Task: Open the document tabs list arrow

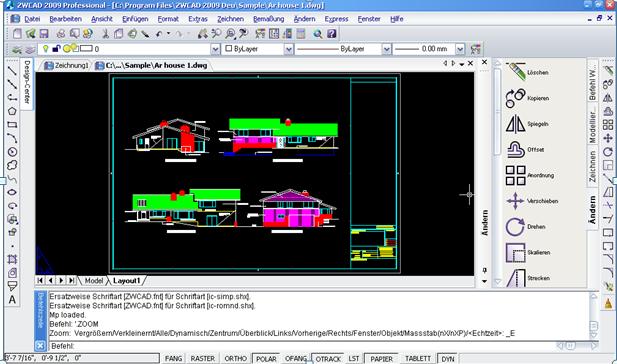Action: tap(462, 63)
